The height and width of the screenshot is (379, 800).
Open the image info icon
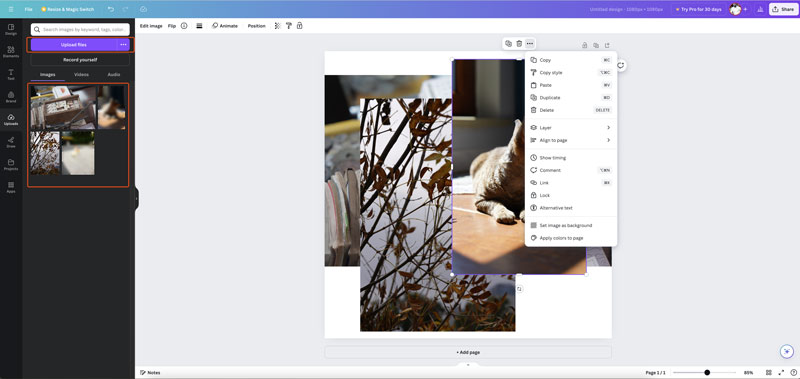184,26
